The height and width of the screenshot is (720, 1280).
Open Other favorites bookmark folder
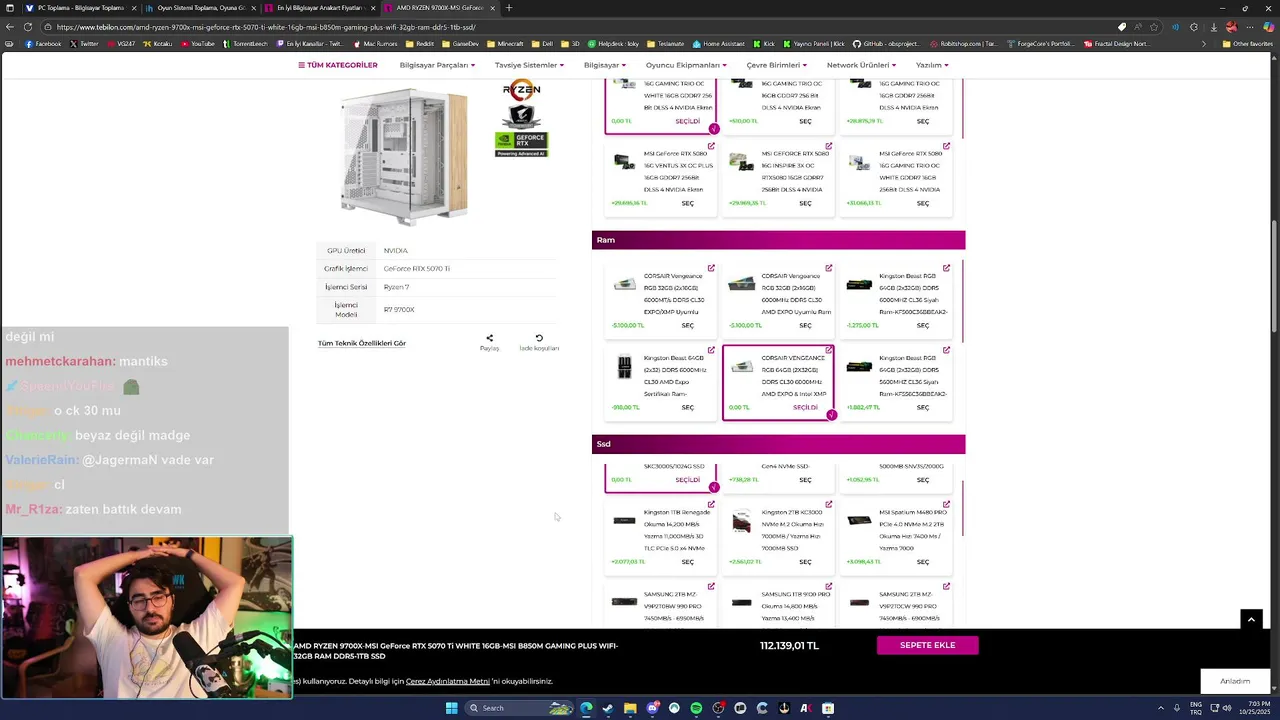click(1246, 44)
